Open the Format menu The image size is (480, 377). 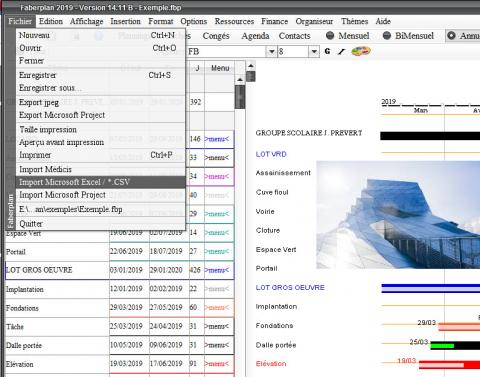coord(161,21)
